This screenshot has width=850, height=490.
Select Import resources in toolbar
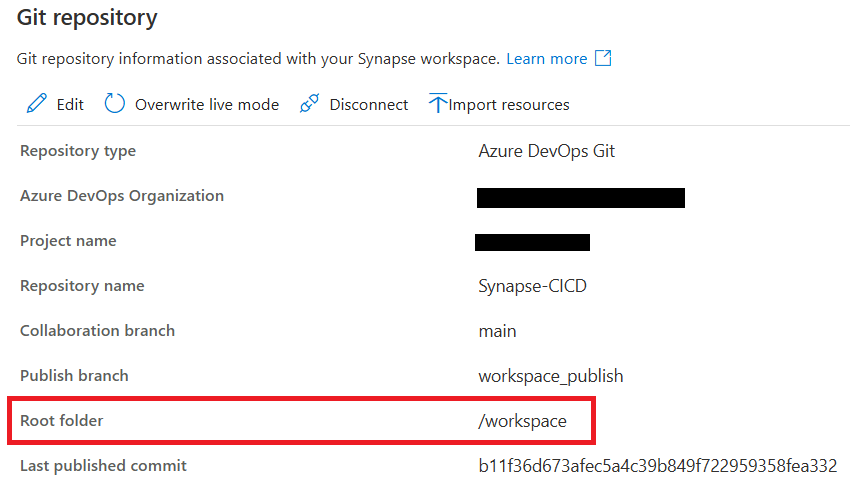(509, 105)
